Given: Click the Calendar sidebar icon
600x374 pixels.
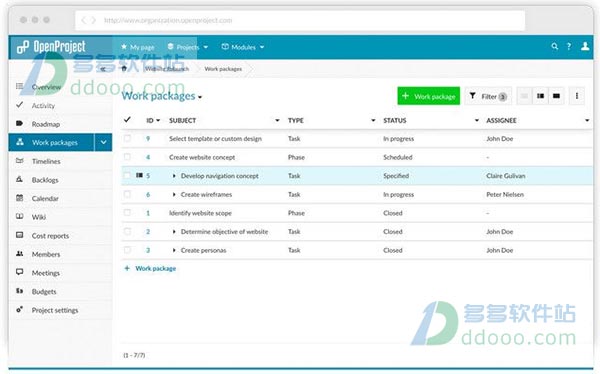Looking at the screenshot, I should 20,198.
